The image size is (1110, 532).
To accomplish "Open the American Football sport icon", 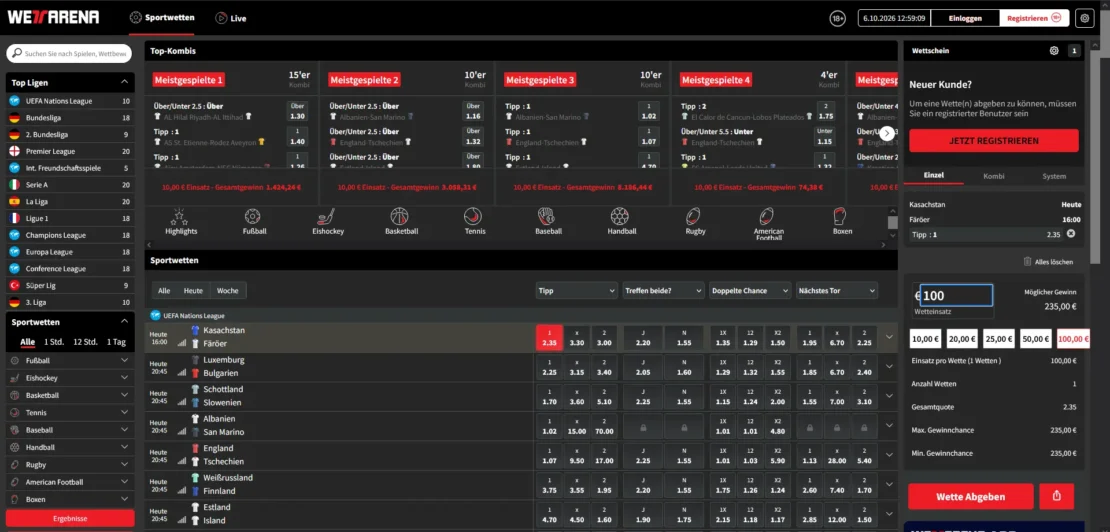I will [x=768, y=216].
